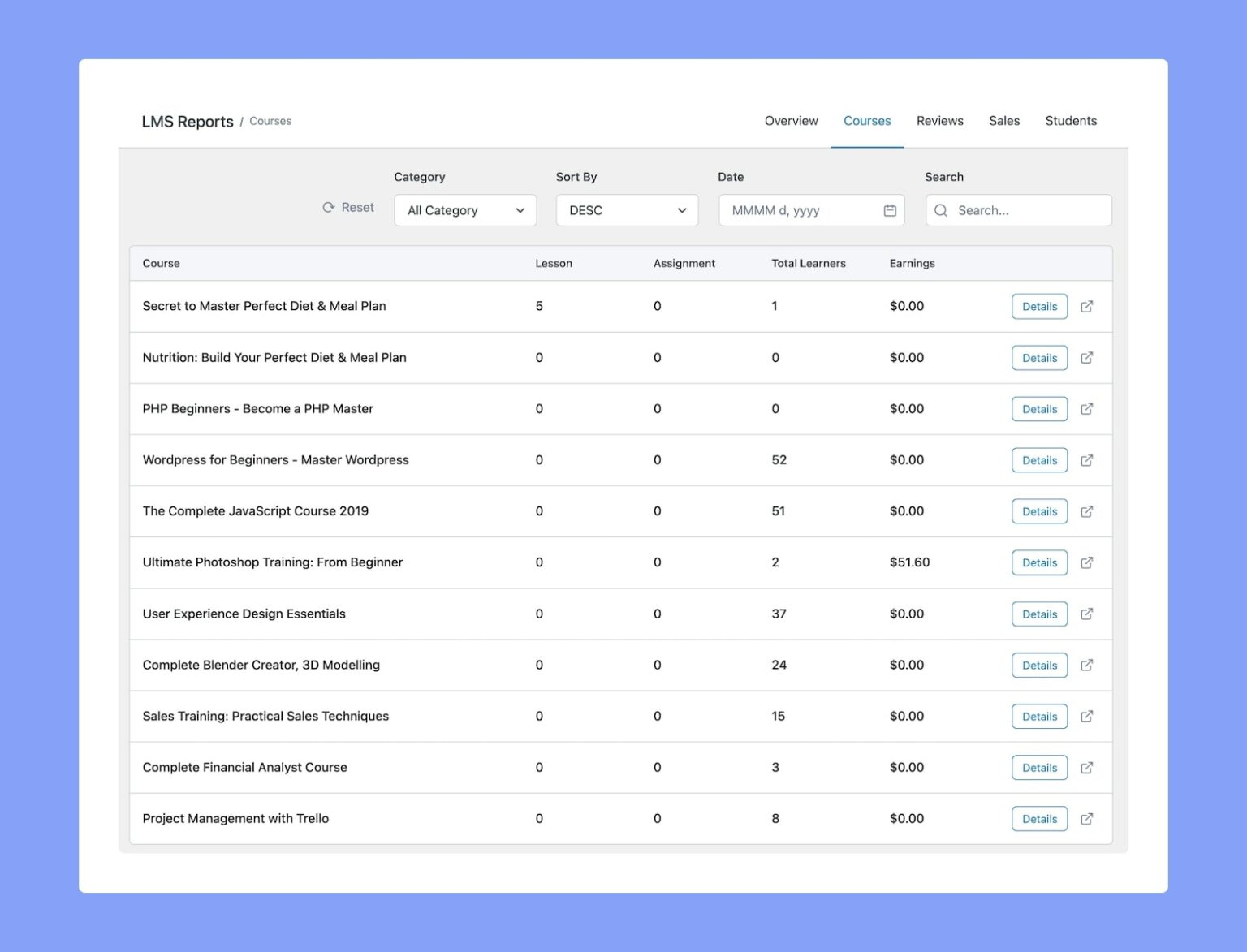Click the LMS Reports breadcrumb title

(x=188, y=122)
